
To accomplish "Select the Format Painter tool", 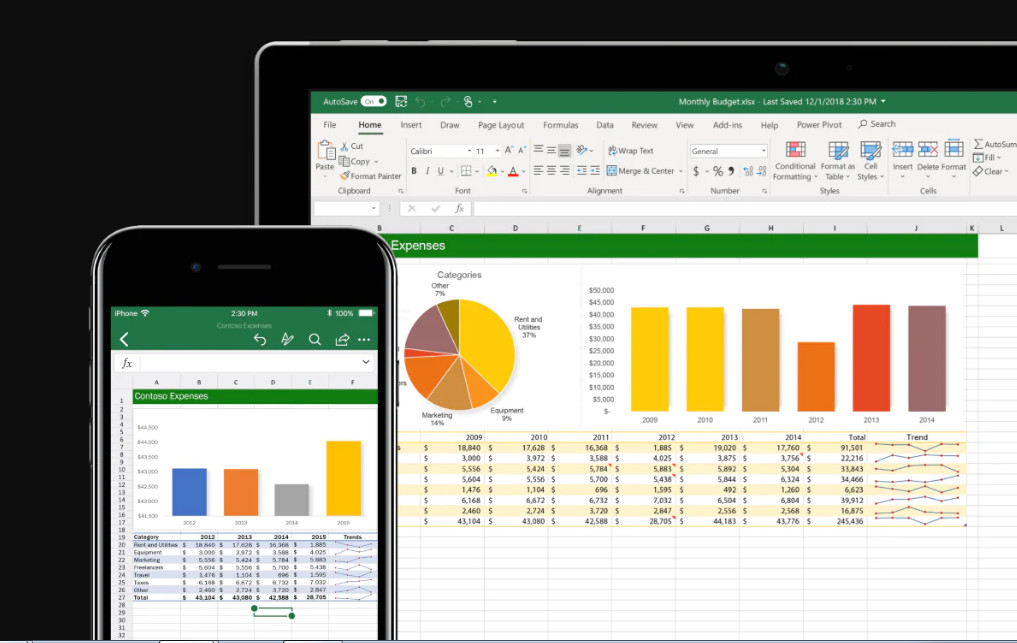I will (370, 176).
